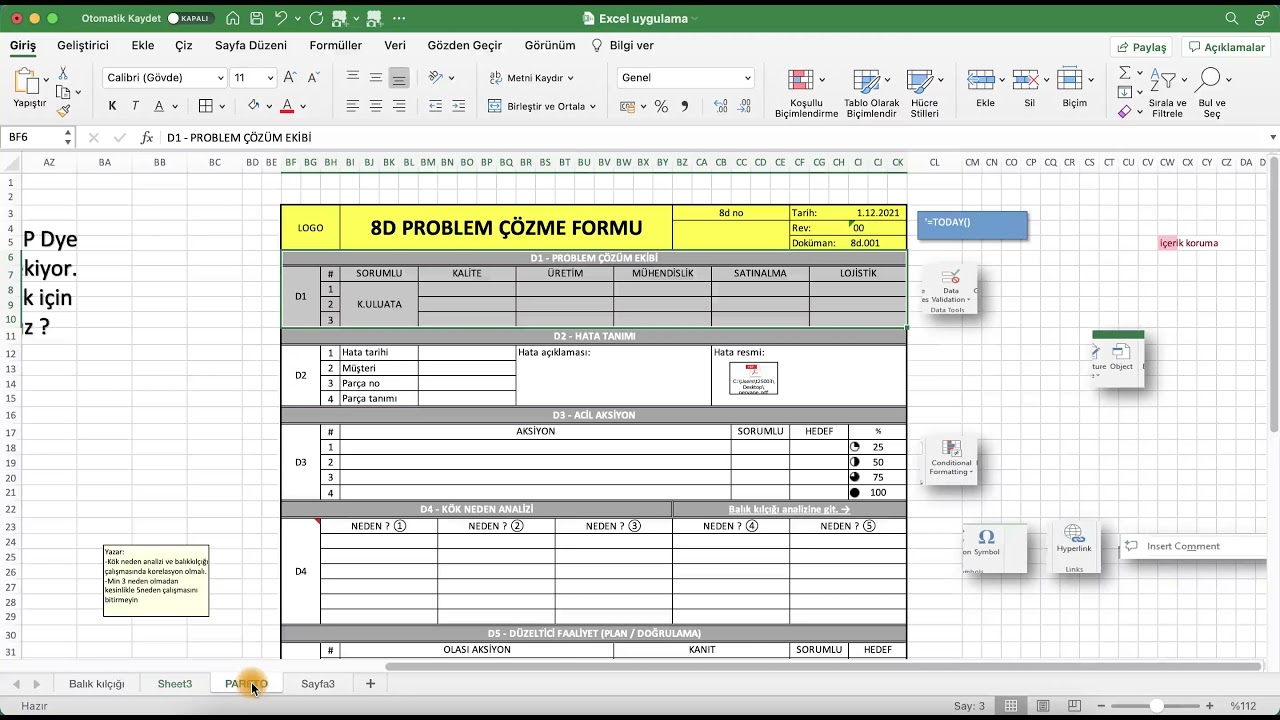Screen dimensions: 1280x720
Task: Toggle center horizontal text alignment
Action: (x=376, y=106)
